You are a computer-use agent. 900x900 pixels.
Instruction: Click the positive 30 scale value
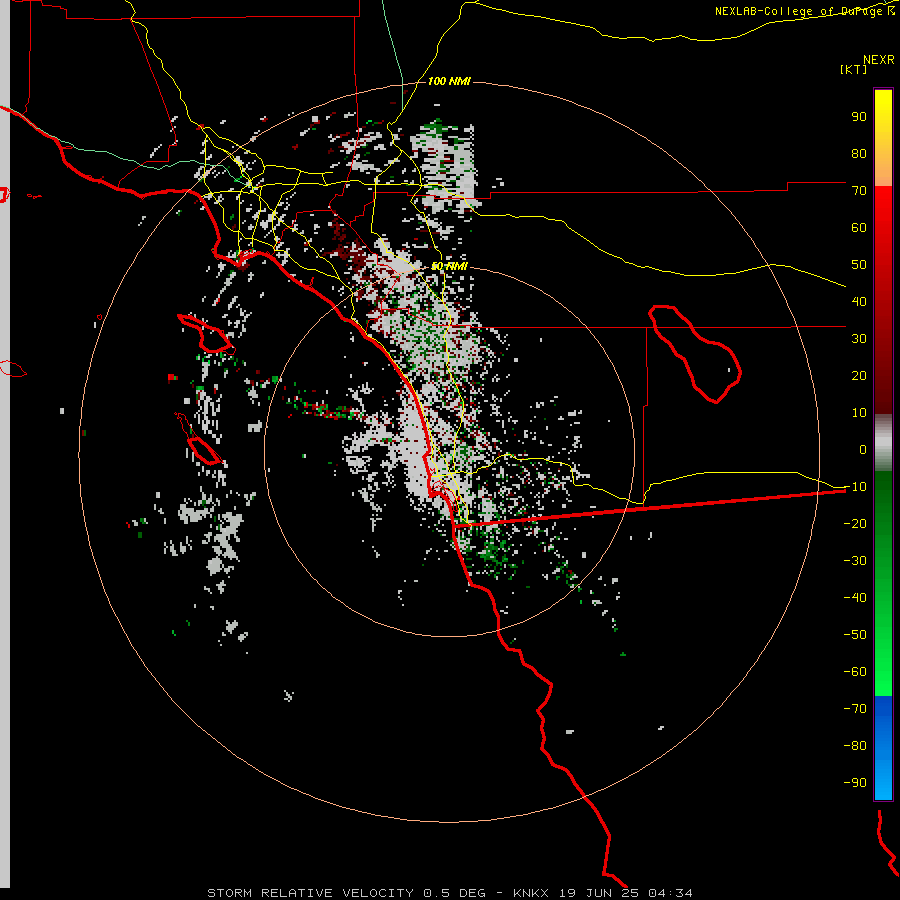point(859,339)
